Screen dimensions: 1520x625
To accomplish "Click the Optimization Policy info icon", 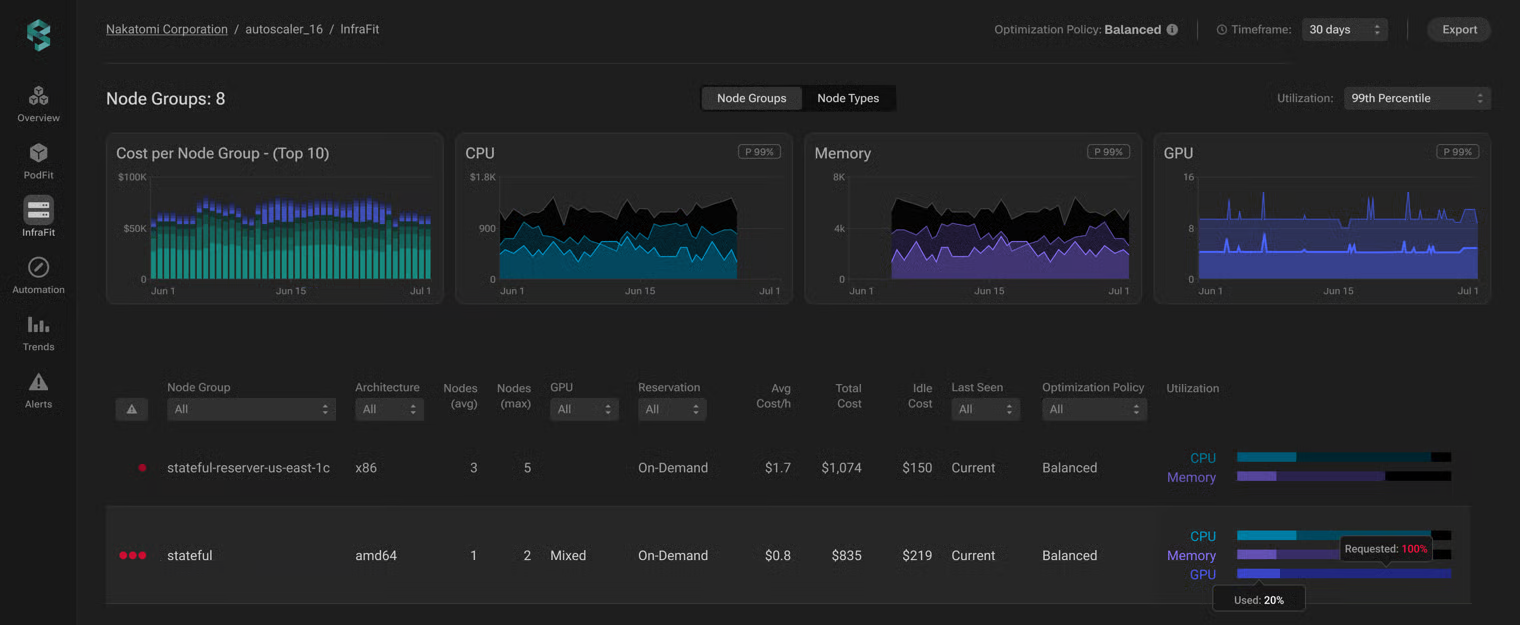I will pyautogui.click(x=1172, y=30).
